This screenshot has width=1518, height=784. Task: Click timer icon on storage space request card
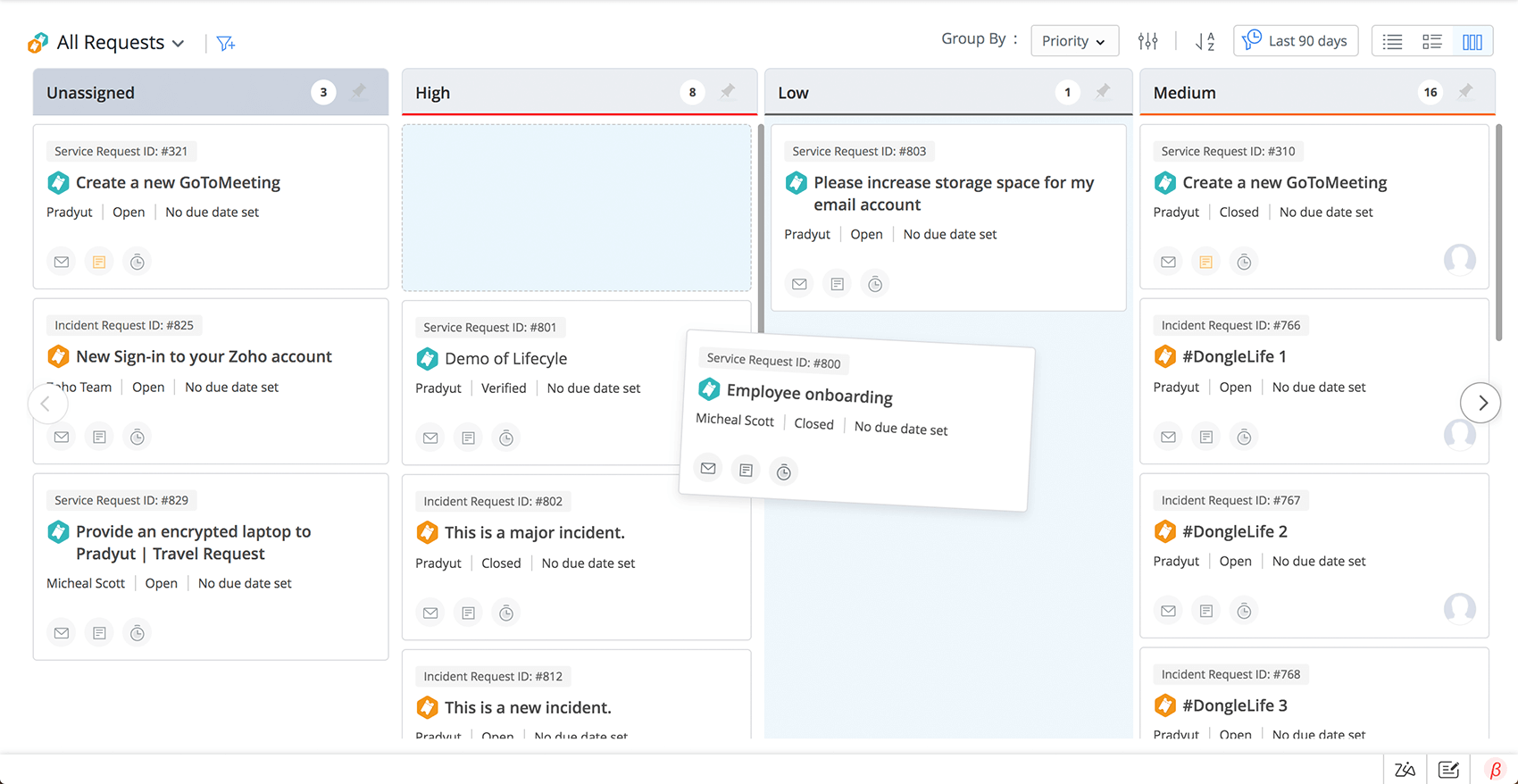click(x=875, y=284)
